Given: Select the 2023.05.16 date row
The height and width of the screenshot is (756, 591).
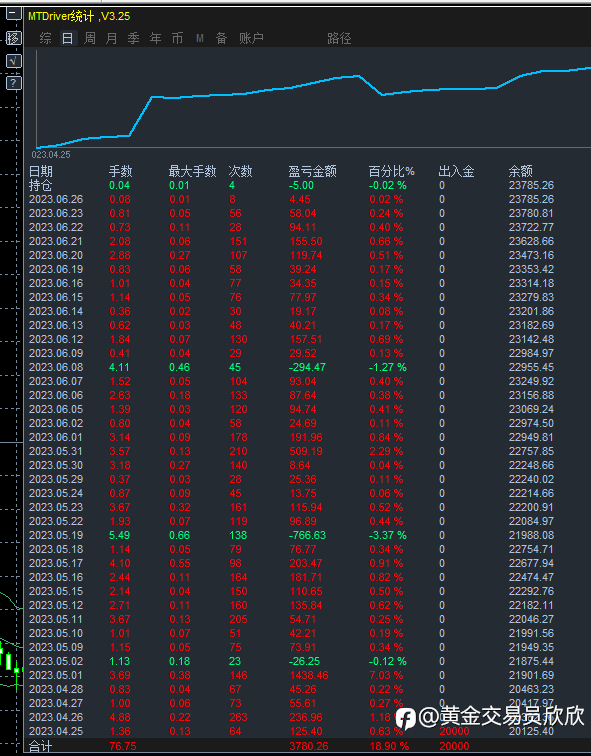Looking at the screenshot, I should [x=56, y=577].
